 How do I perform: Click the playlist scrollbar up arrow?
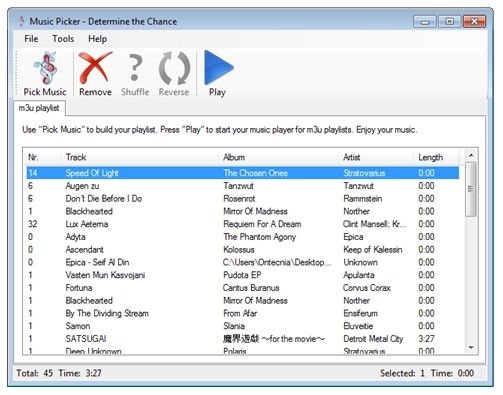(471, 155)
